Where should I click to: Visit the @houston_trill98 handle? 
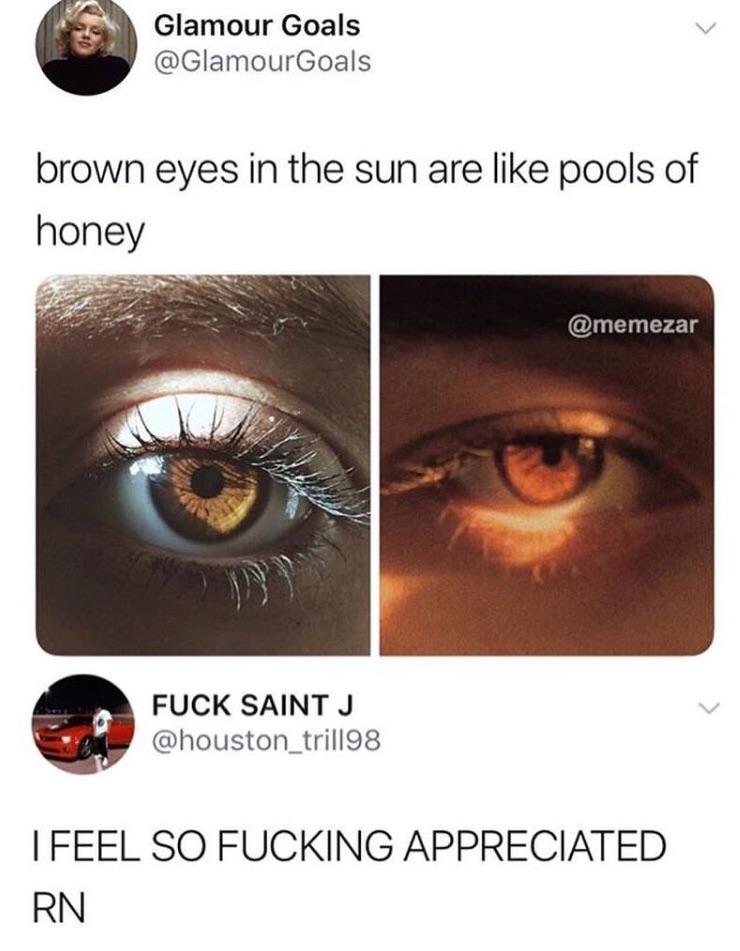point(266,740)
